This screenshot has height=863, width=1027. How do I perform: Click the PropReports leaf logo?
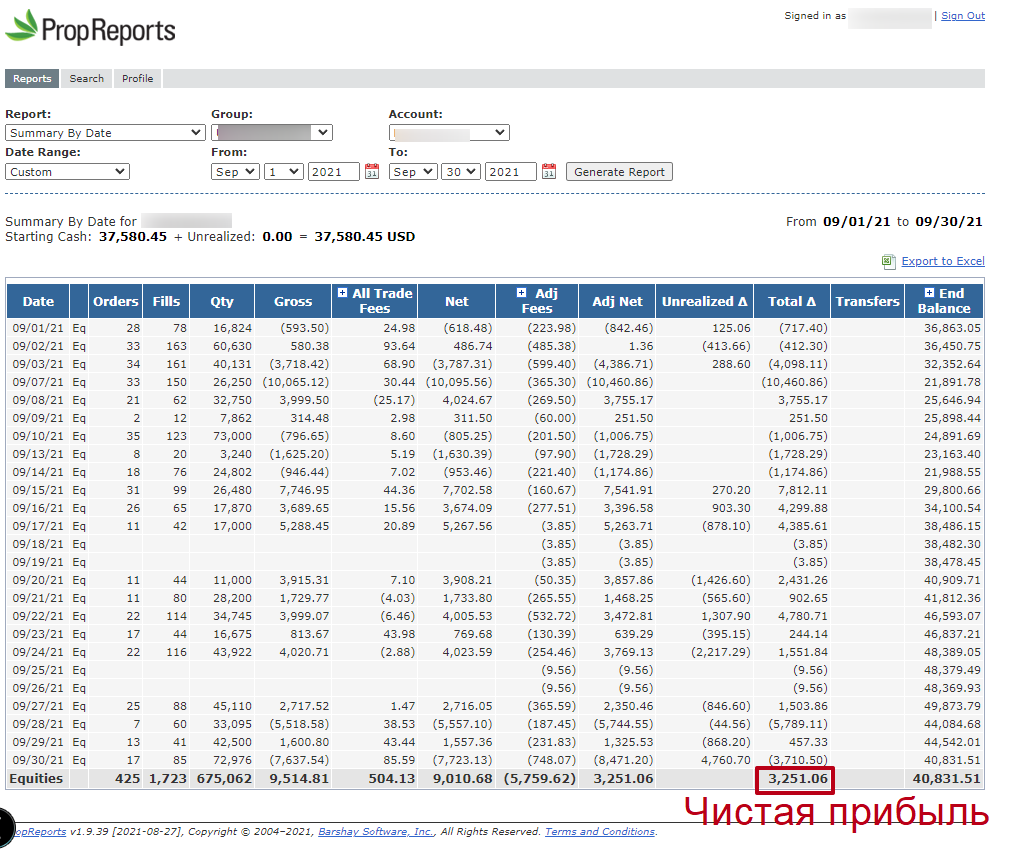point(22,26)
